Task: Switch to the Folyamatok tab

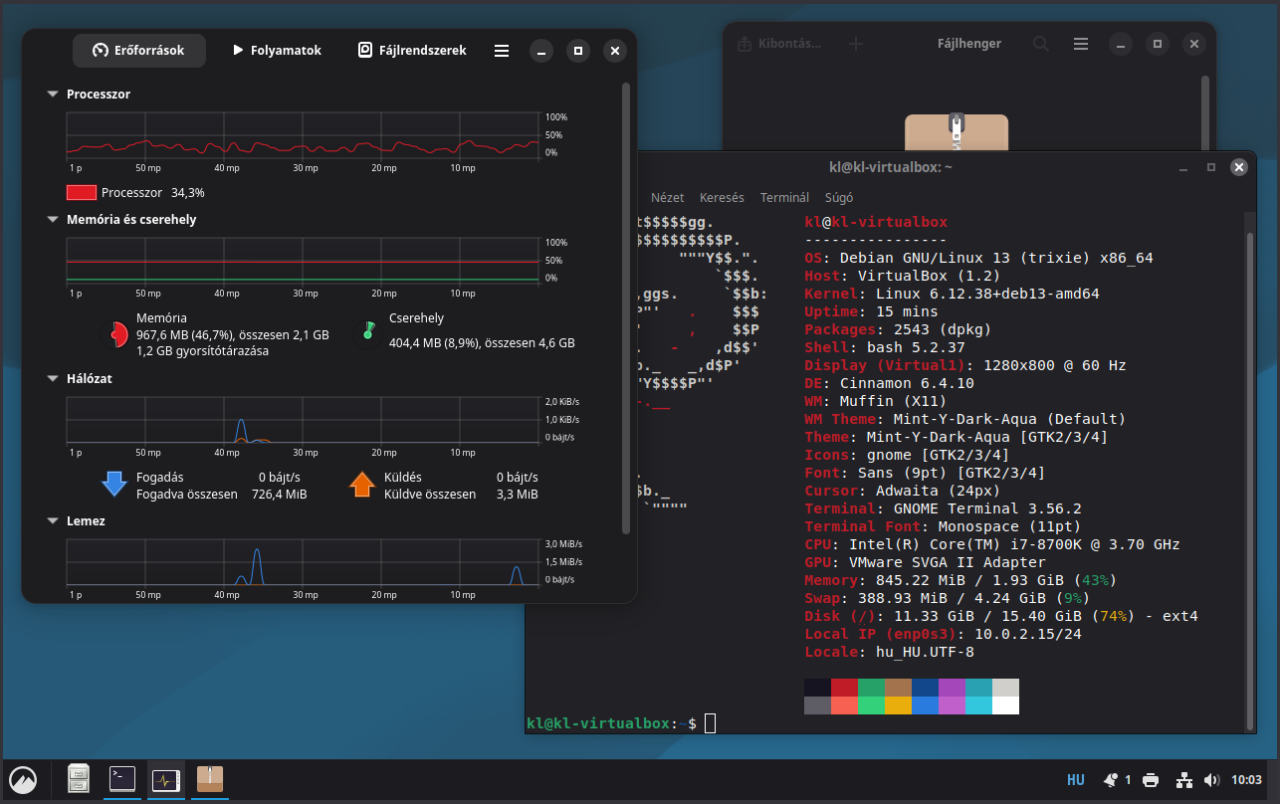Action: coord(277,51)
